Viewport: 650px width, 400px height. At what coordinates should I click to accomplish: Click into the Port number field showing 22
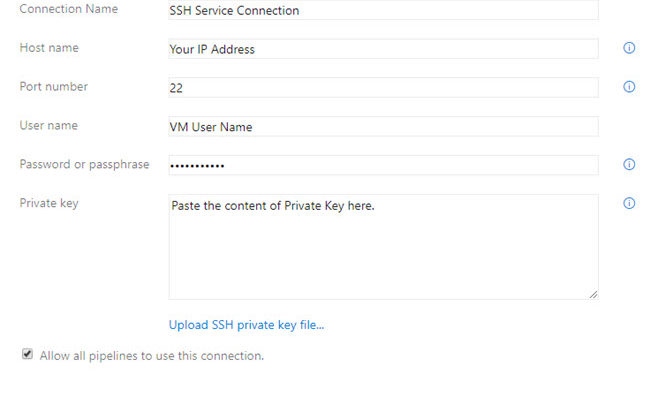click(383, 87)
